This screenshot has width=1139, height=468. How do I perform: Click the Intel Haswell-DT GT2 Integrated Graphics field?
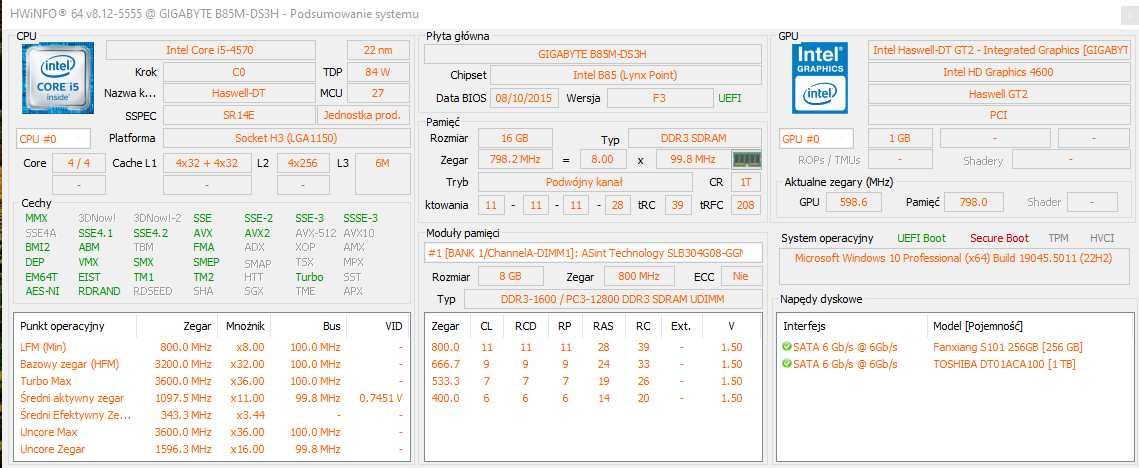click(x=999, y=50)
